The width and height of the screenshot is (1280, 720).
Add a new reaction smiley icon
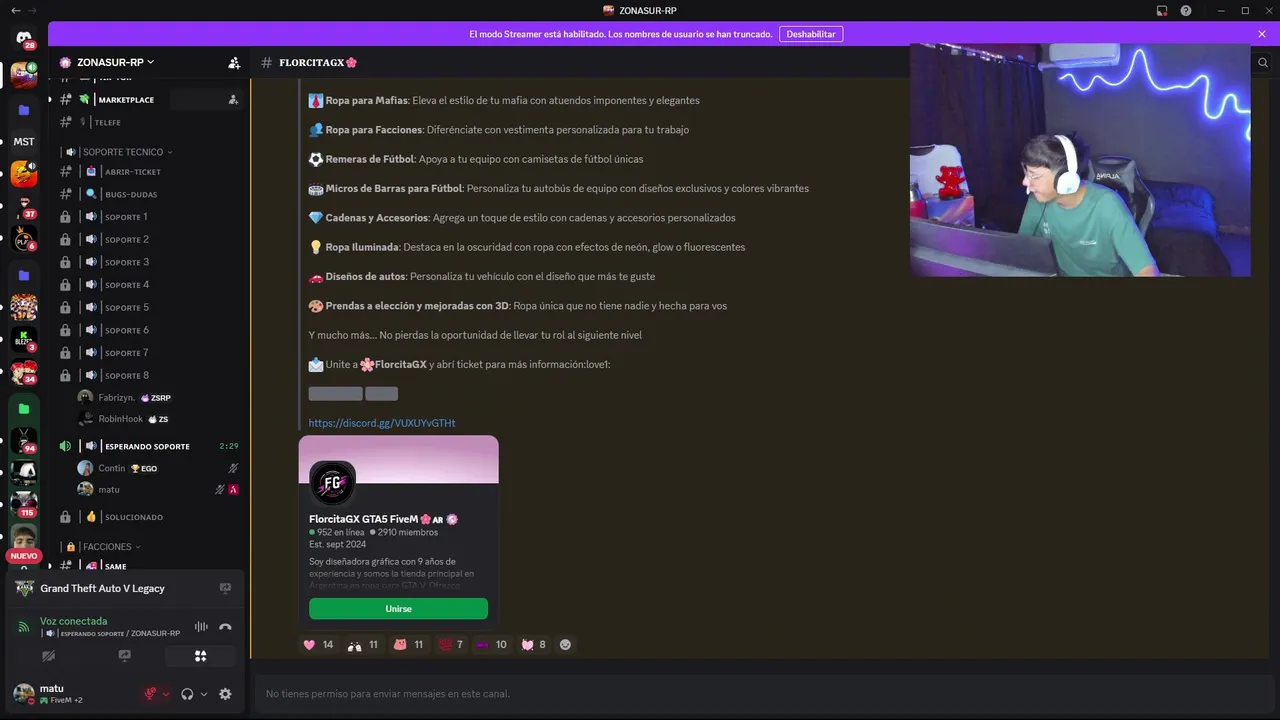click(x=565, y=645)
